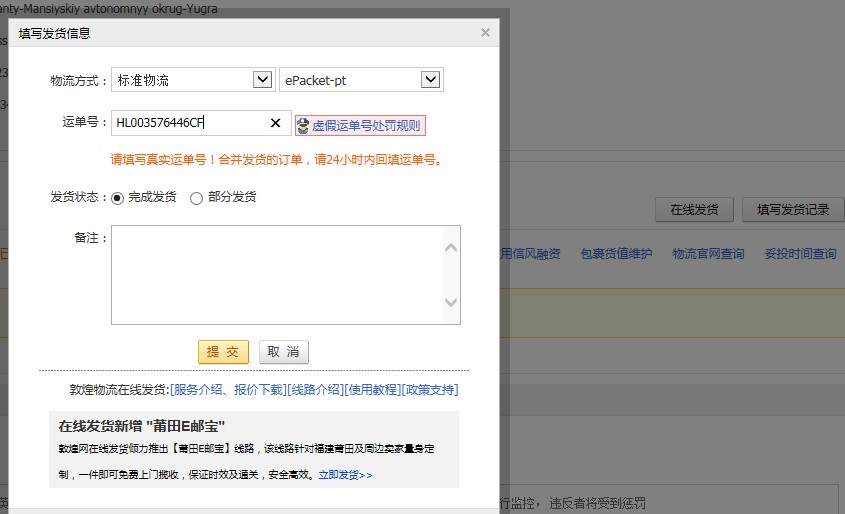The width and height of the screenshot is (845, 514).
Task: Clear the tracking number with X icon
Action: point(276,123)
